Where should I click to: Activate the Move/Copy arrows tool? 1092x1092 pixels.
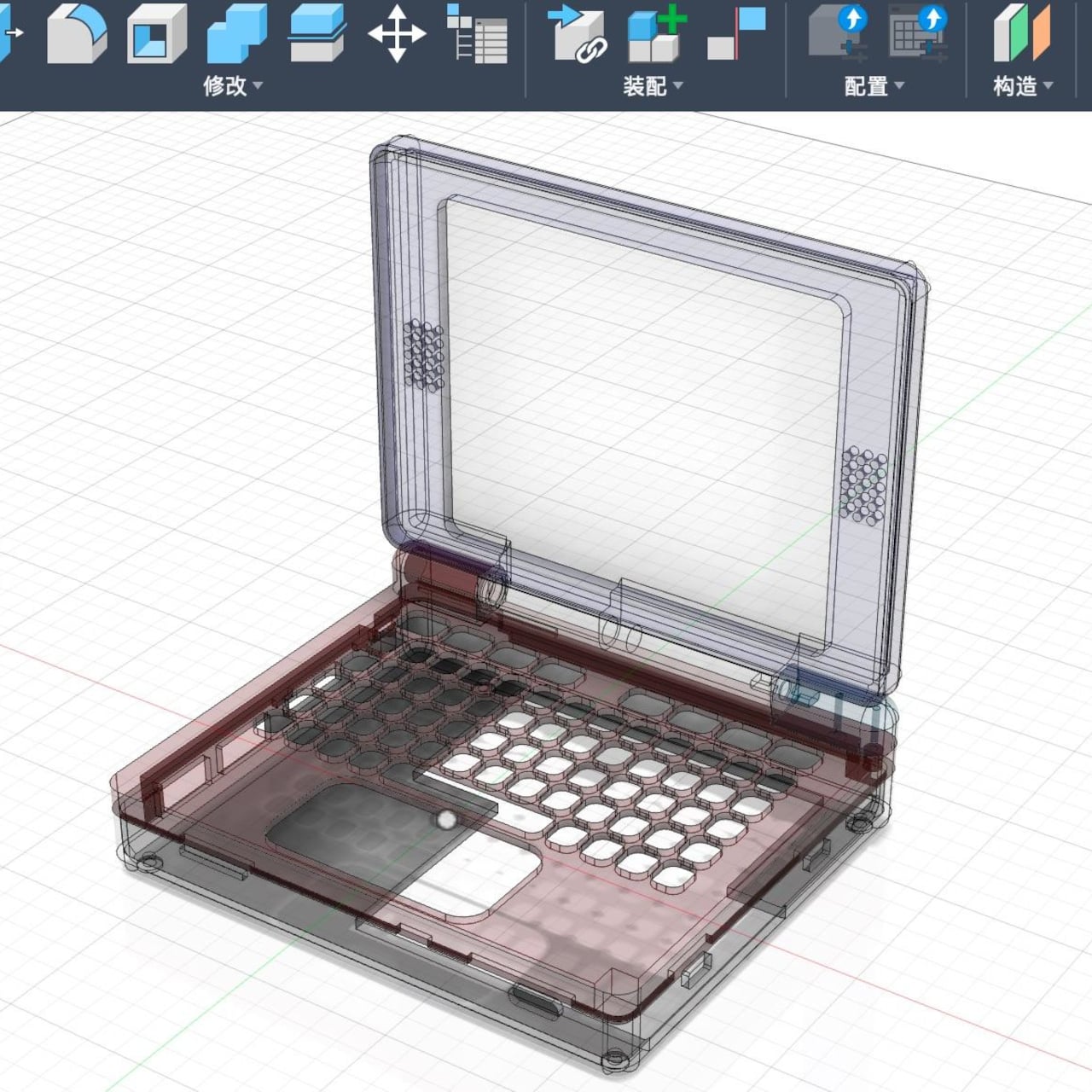(x=397, y=35)
